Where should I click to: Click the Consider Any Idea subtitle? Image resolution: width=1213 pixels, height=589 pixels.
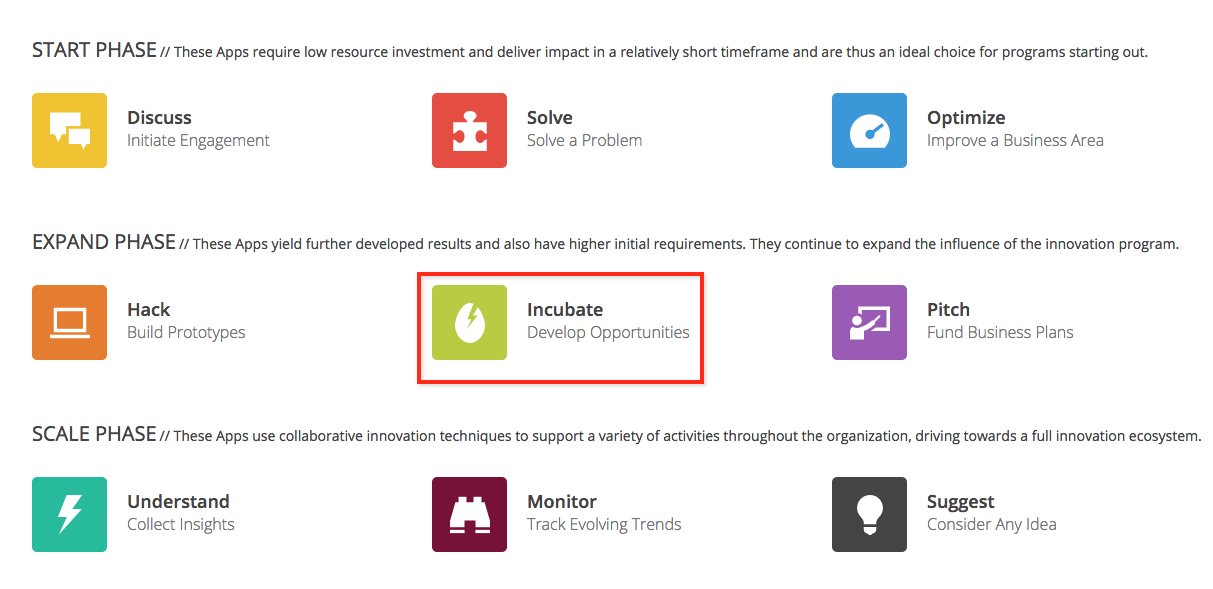(991, 525)
